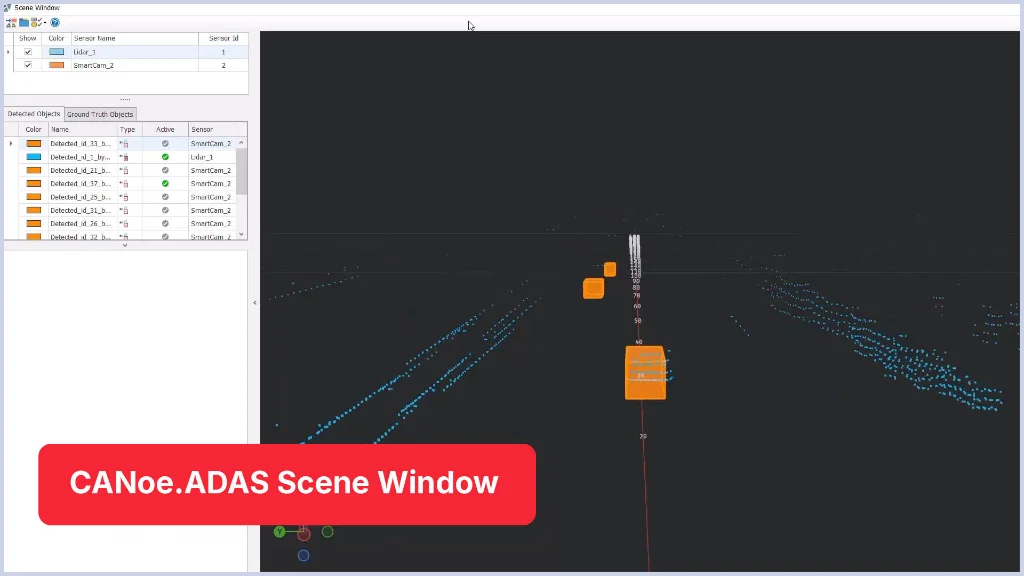1024x576 pixels.
Task: Sort by Sensor Id column header
Action: 223,39
